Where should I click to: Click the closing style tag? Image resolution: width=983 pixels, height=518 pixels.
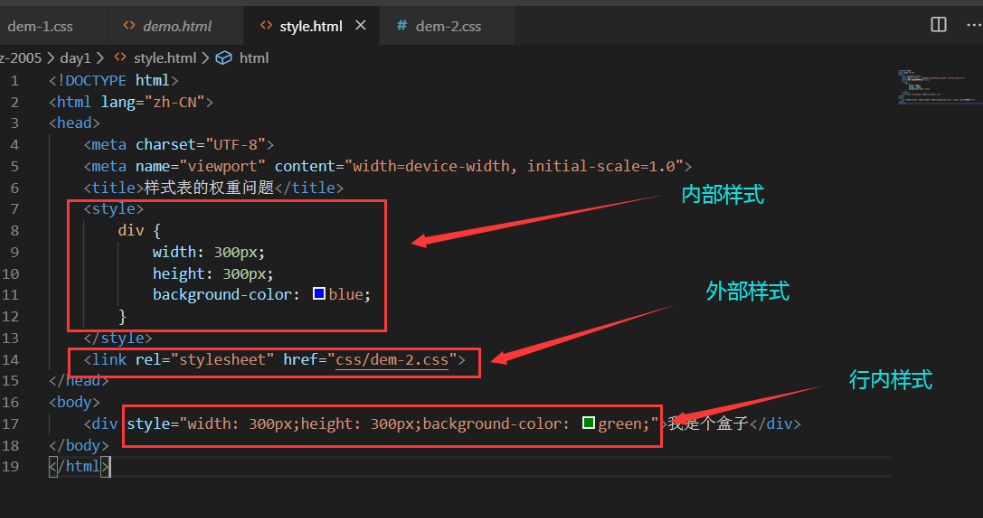[118, 338]
